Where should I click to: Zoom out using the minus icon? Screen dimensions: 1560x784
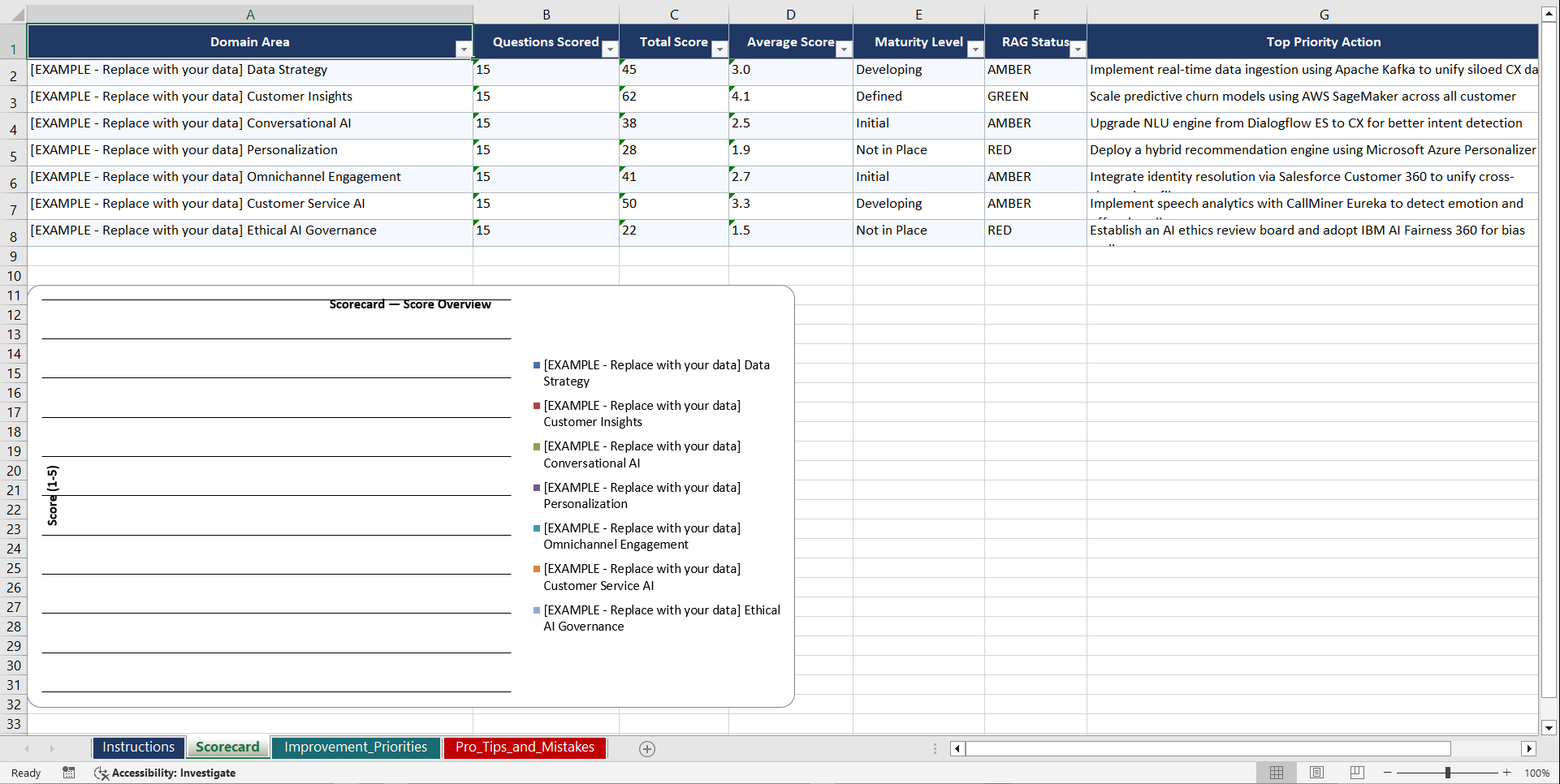1387,773
